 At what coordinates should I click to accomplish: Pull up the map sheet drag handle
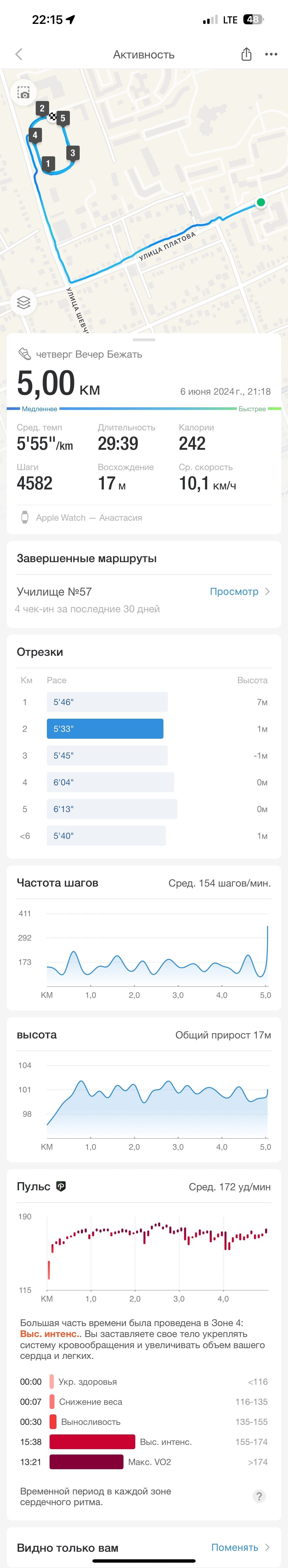click(x=144, y=339)
